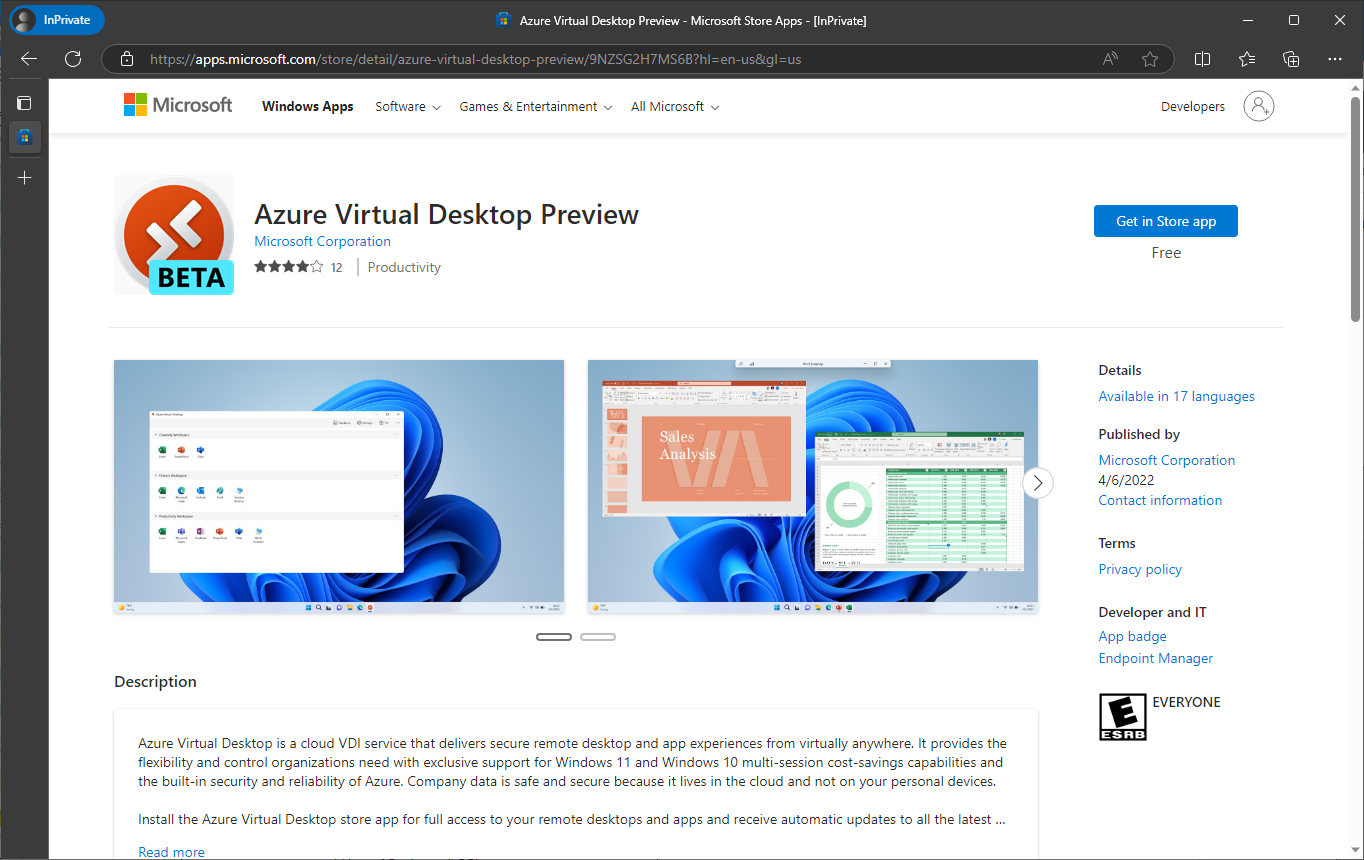Click the ESRB Everyone rating badge
Screen dimensions: 1364x860
pos(1122,717)
